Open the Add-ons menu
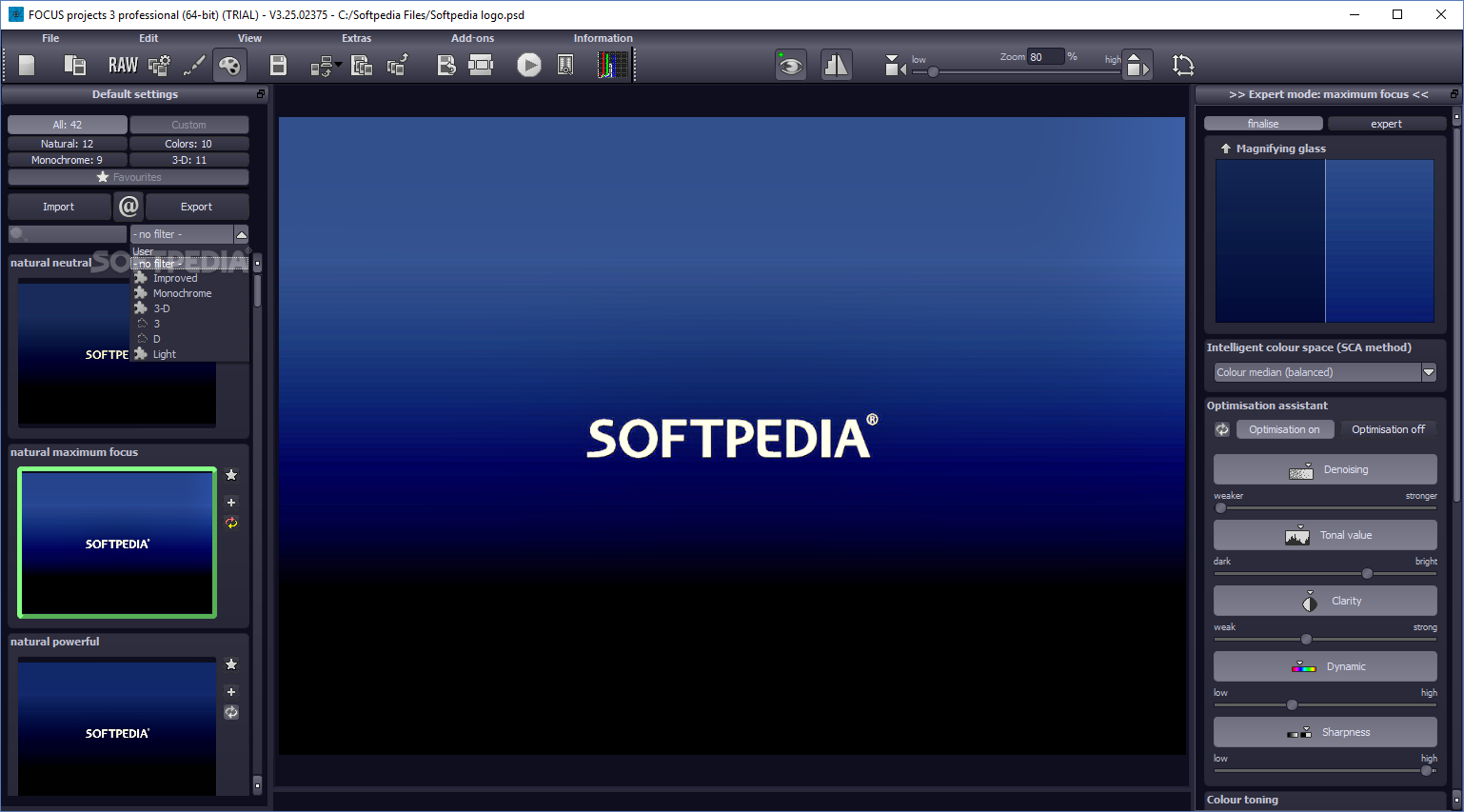Screen dimensions: 1464x812 click(x=473, y=38)
